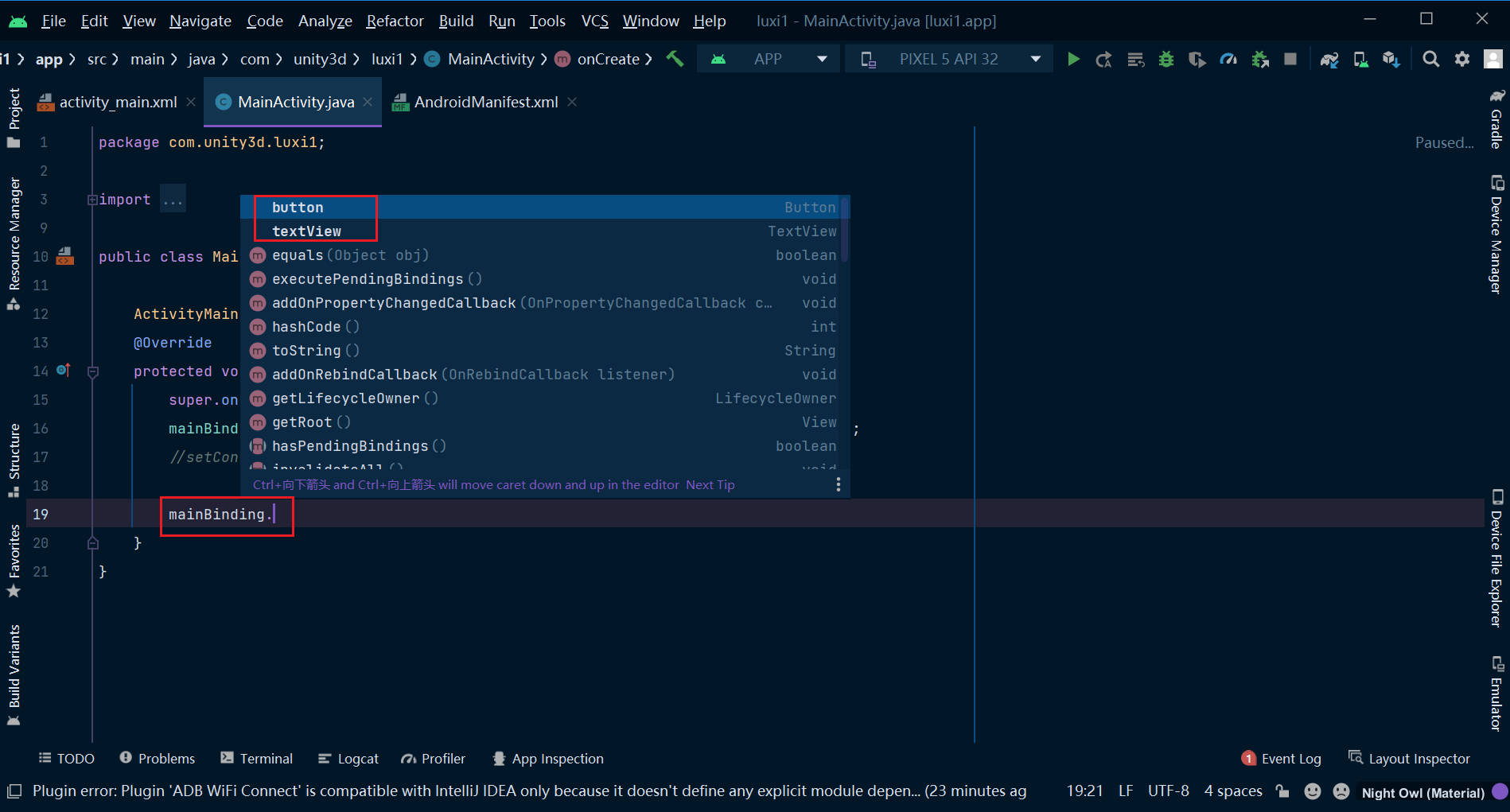
Task: Open the Emulator side panel
Action: pos(1496,693)
